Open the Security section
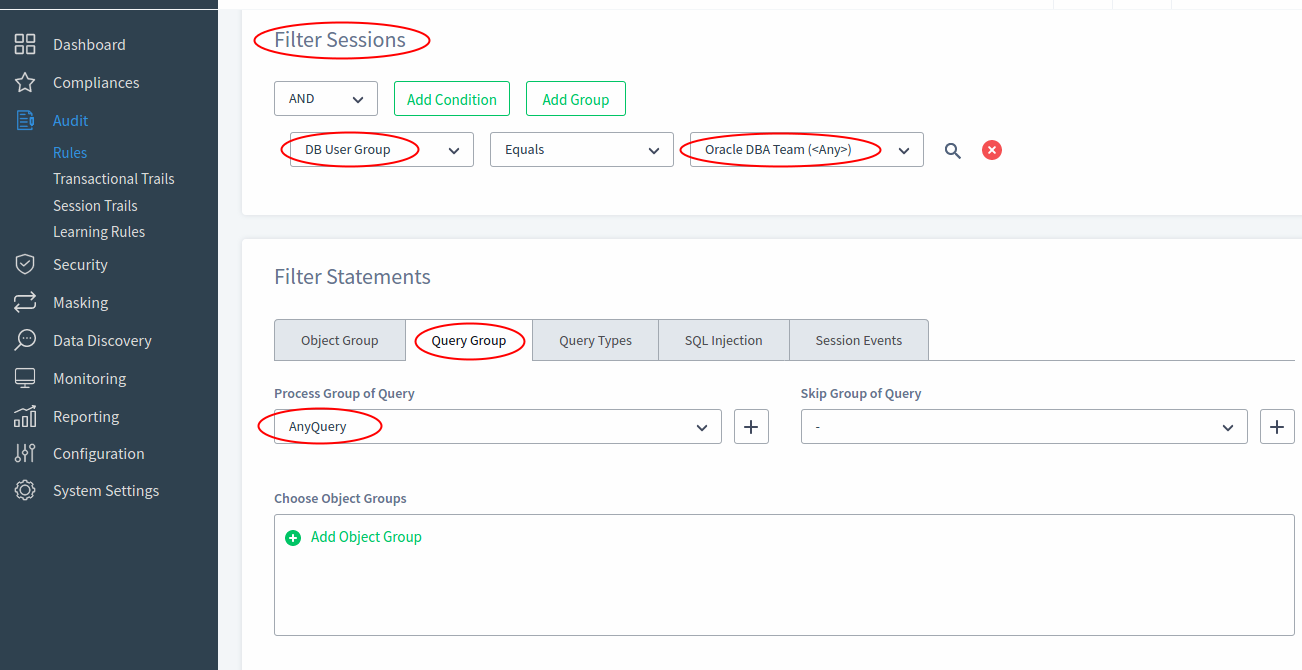 [81, 264]
